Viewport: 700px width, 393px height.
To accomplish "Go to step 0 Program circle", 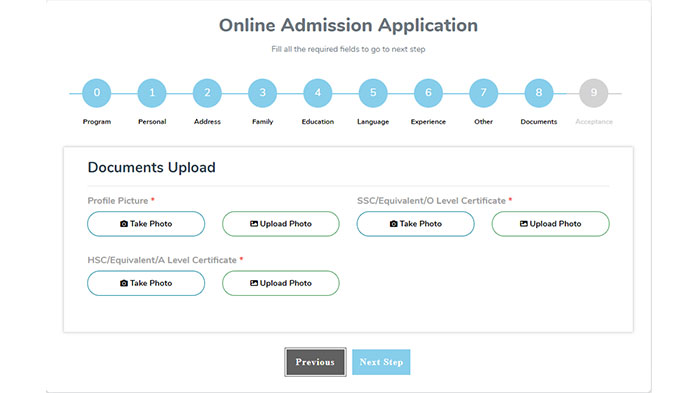I will click(x=97, y=93).
